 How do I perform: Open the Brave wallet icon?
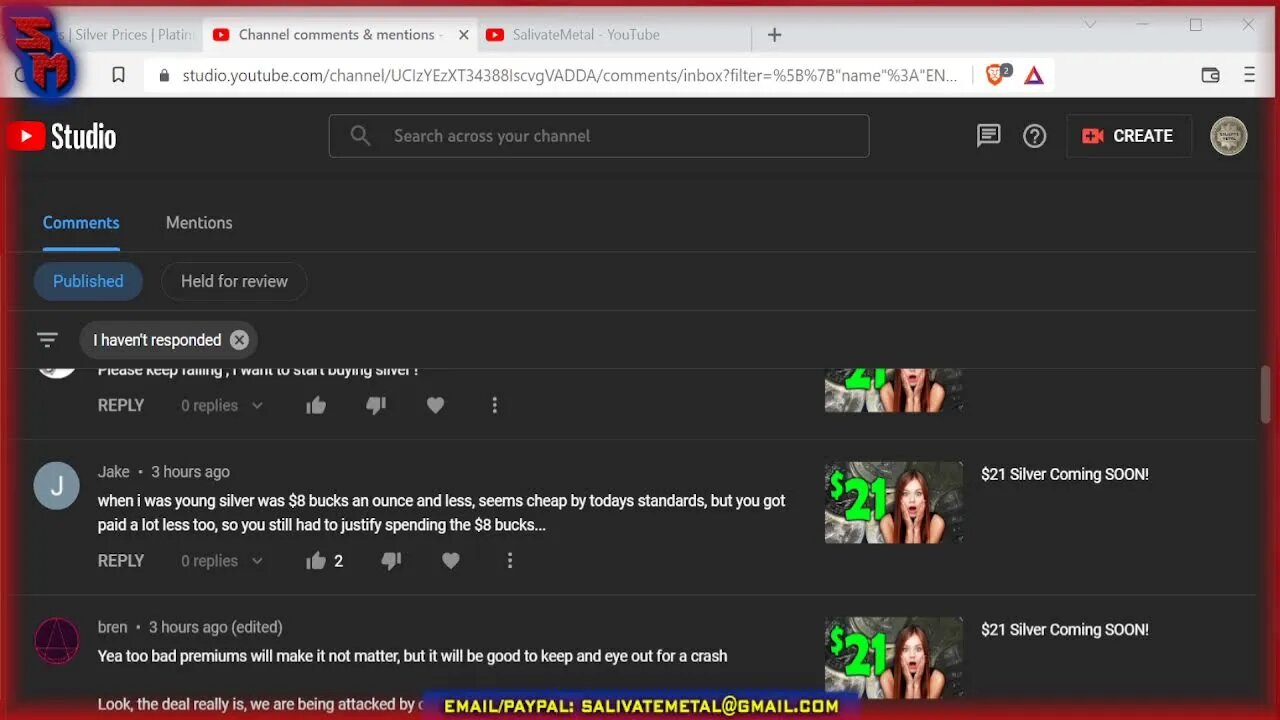click(x=1210, y=75)
